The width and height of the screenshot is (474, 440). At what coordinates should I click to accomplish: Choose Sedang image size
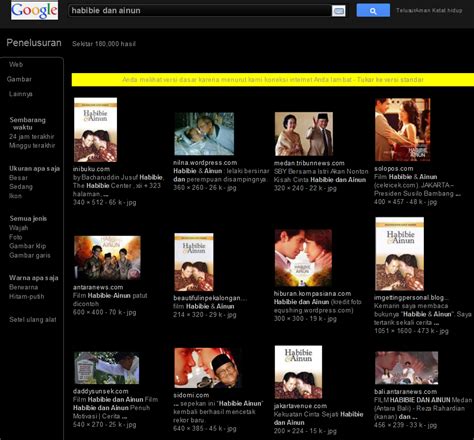click(x=21, y=187)
